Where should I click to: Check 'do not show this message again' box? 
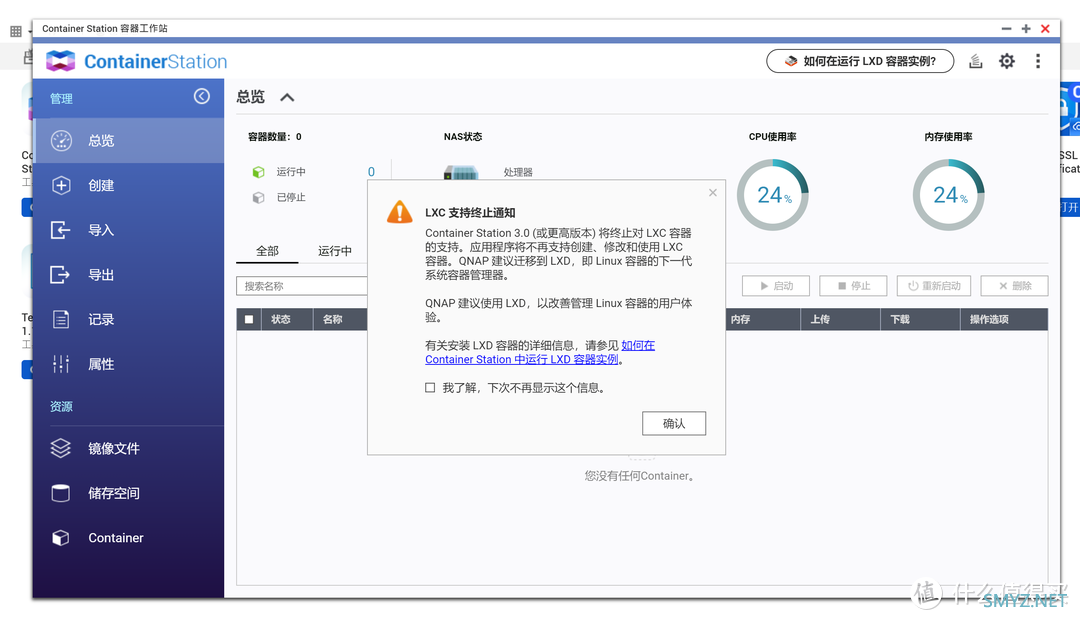[x=430, y=388]
